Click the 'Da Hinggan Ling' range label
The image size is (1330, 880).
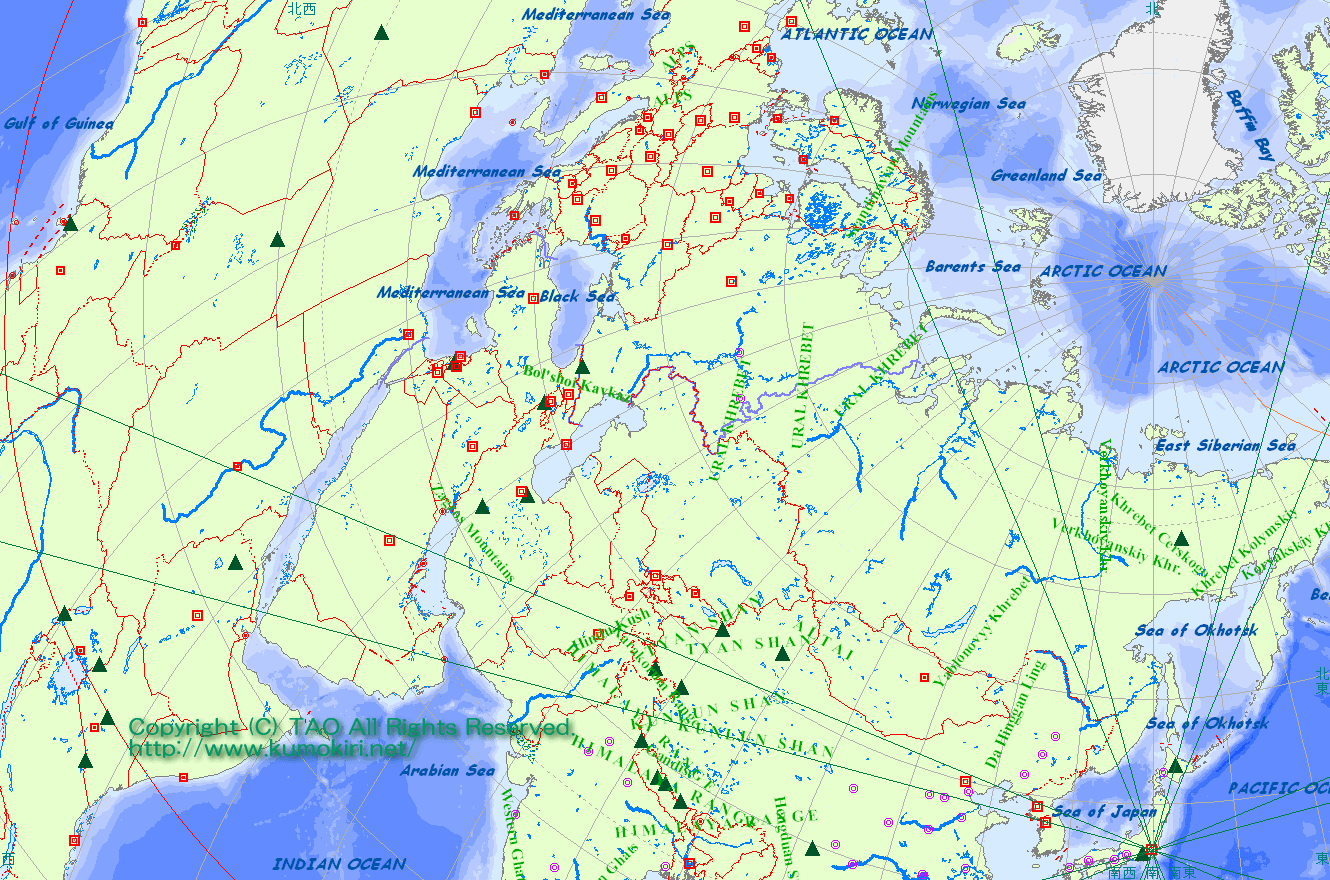pos(1015,714)
